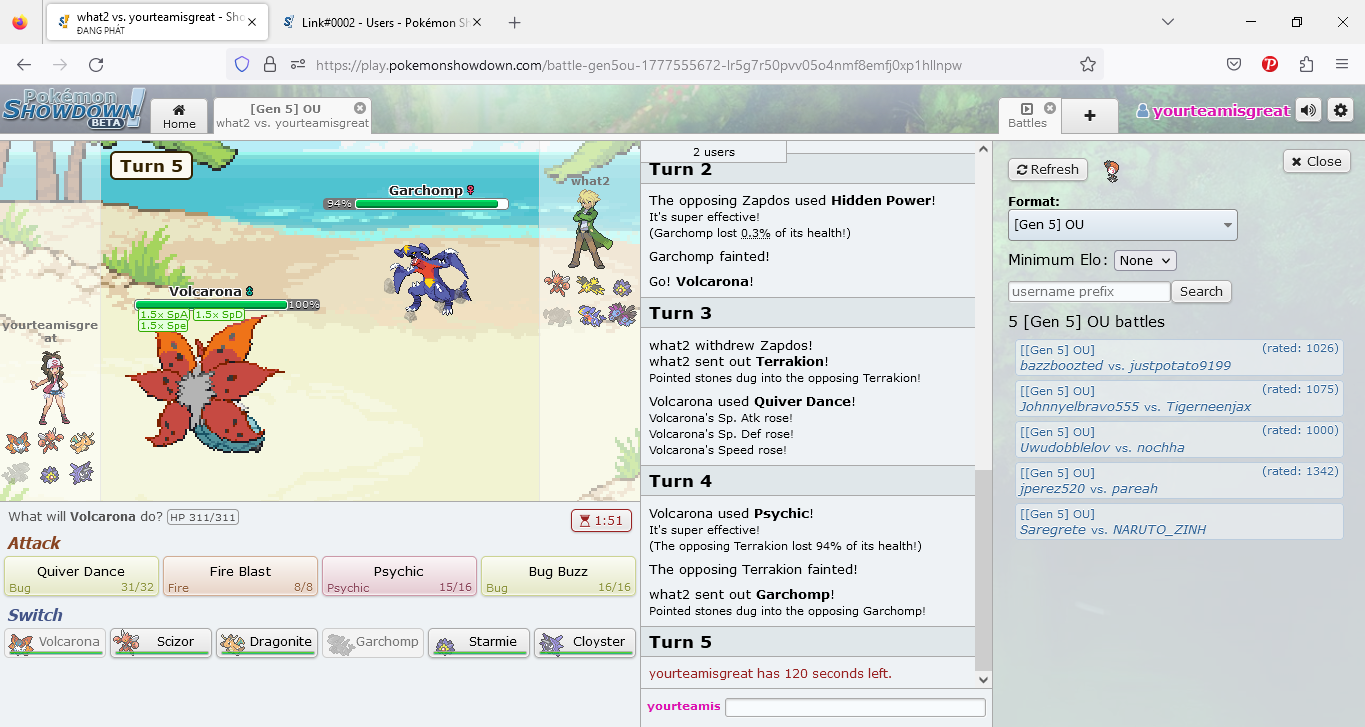The width and height of the screenshot is (1365, 727).
Task: Switch to Cloyster
Action: click(x=585, y=642)
